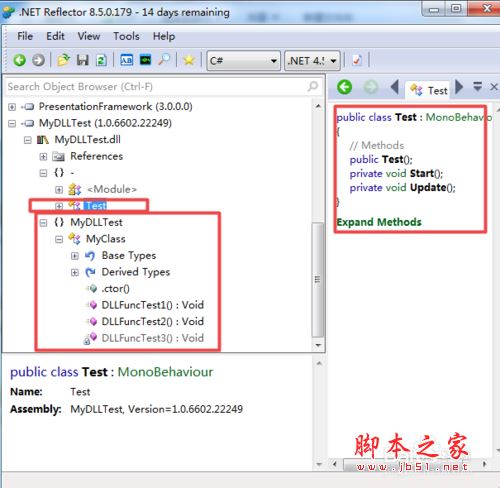This screenshot has height=488, width=500.
Task: Click the DLLFuncTest3 private method icon
Action: [90, 338]
